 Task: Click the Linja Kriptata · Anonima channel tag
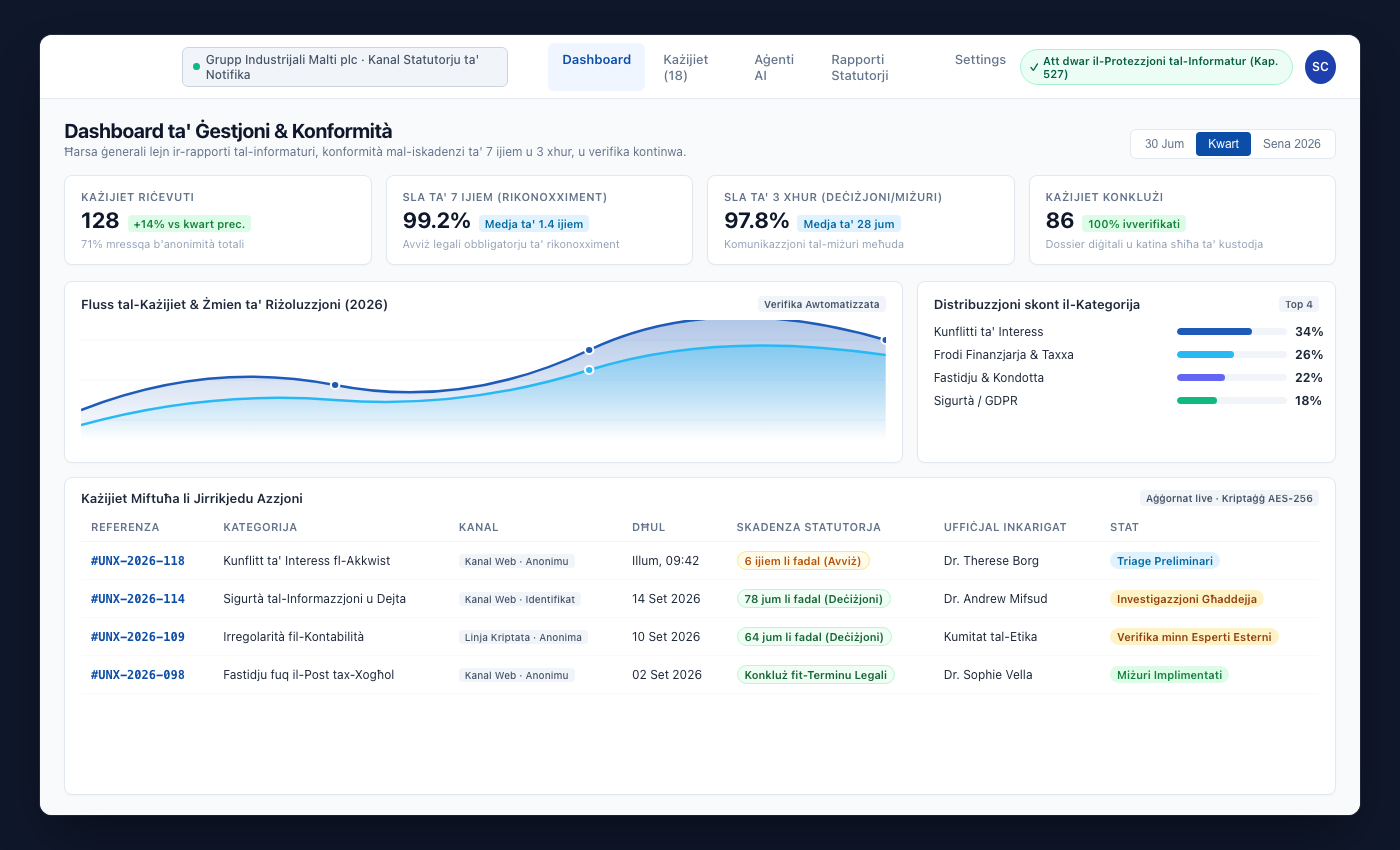tap(523, 637)
